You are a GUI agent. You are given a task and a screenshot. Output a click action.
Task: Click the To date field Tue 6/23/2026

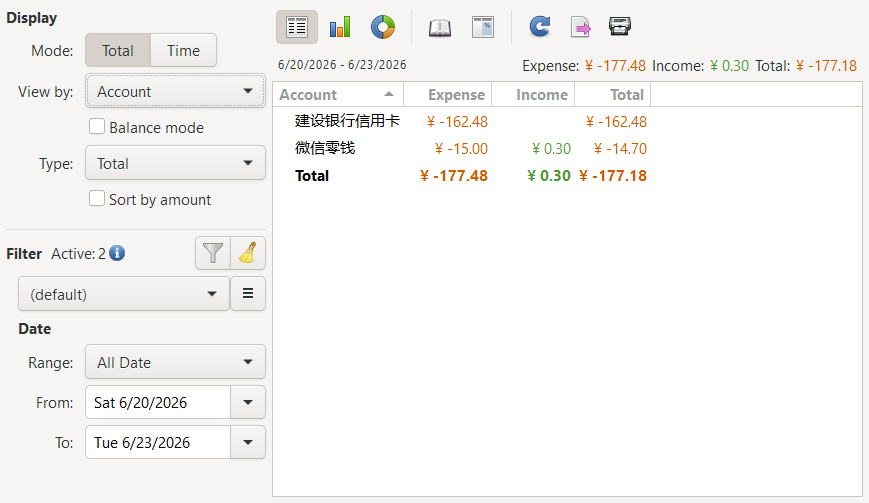point(158,442)
